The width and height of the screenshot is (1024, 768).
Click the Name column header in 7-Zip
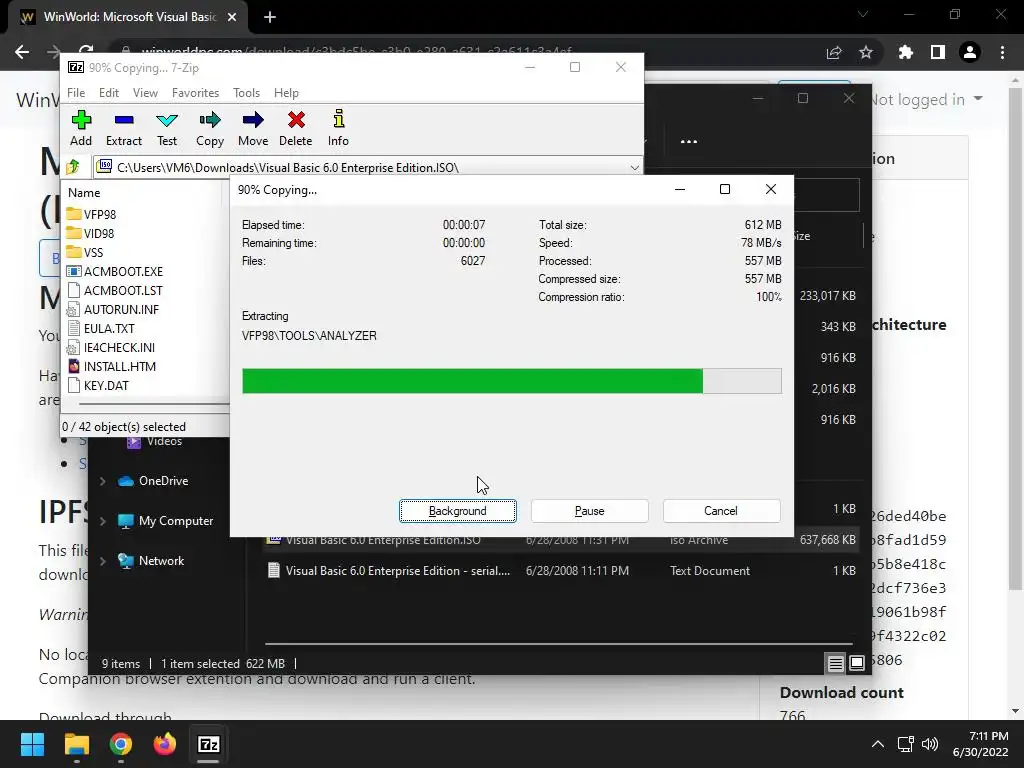[x=84, y=193]
